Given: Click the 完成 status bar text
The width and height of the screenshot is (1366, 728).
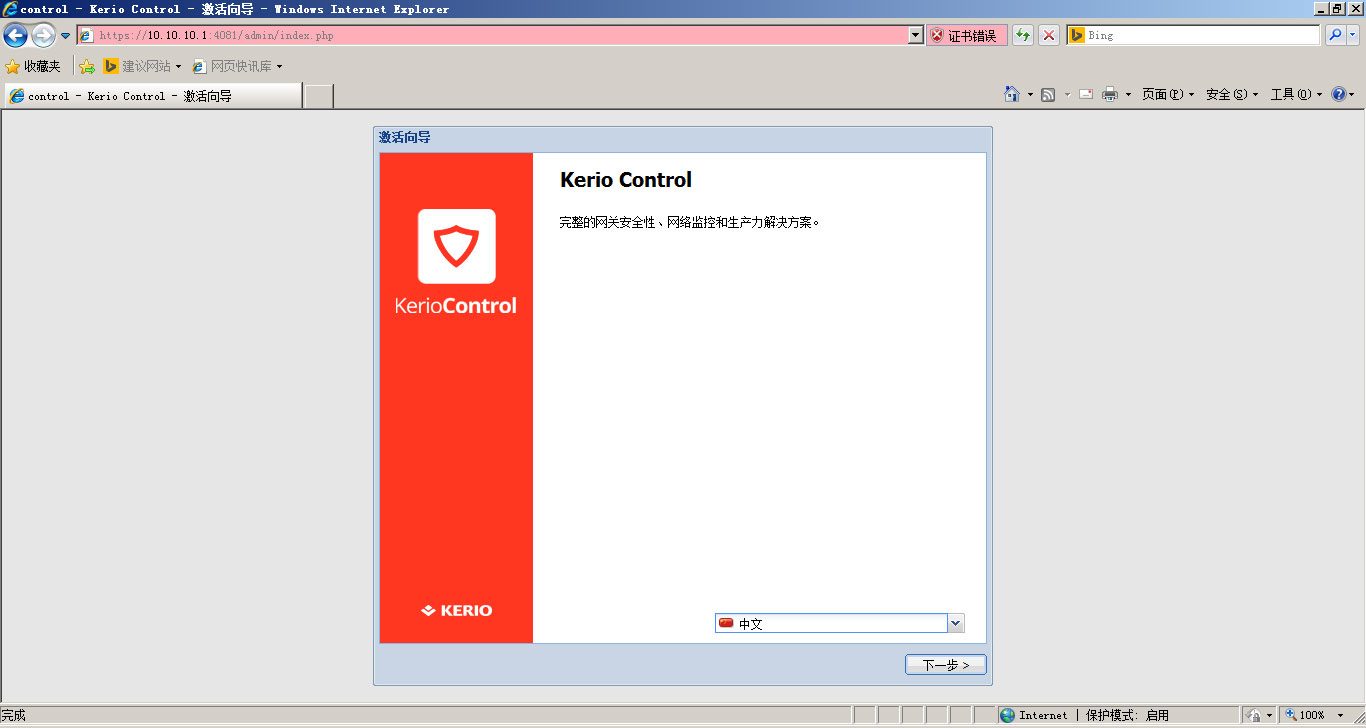Looking at the screenshot, I should click(x=13, y=715).
